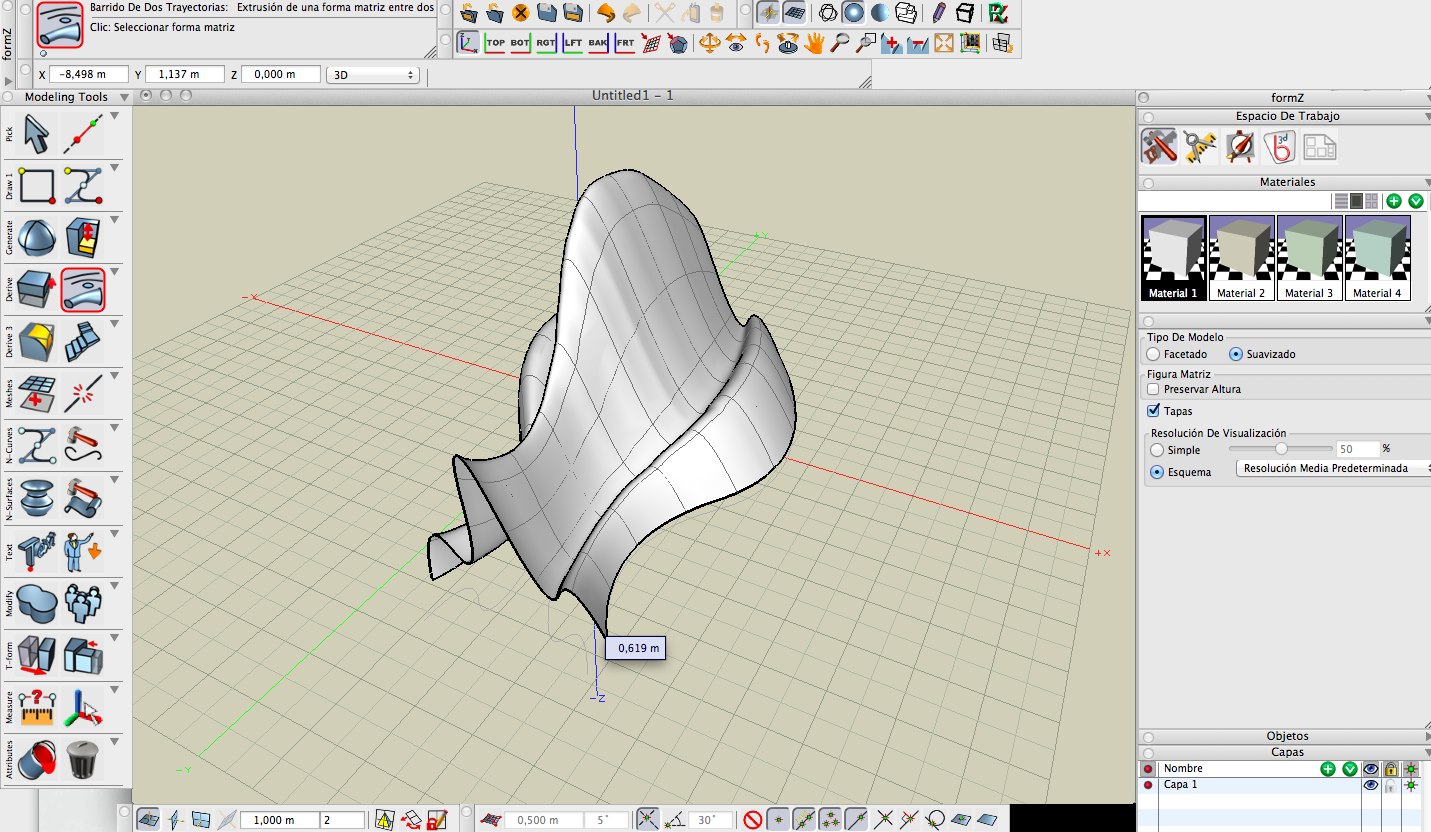Click the Materiales panel header

1288,182
